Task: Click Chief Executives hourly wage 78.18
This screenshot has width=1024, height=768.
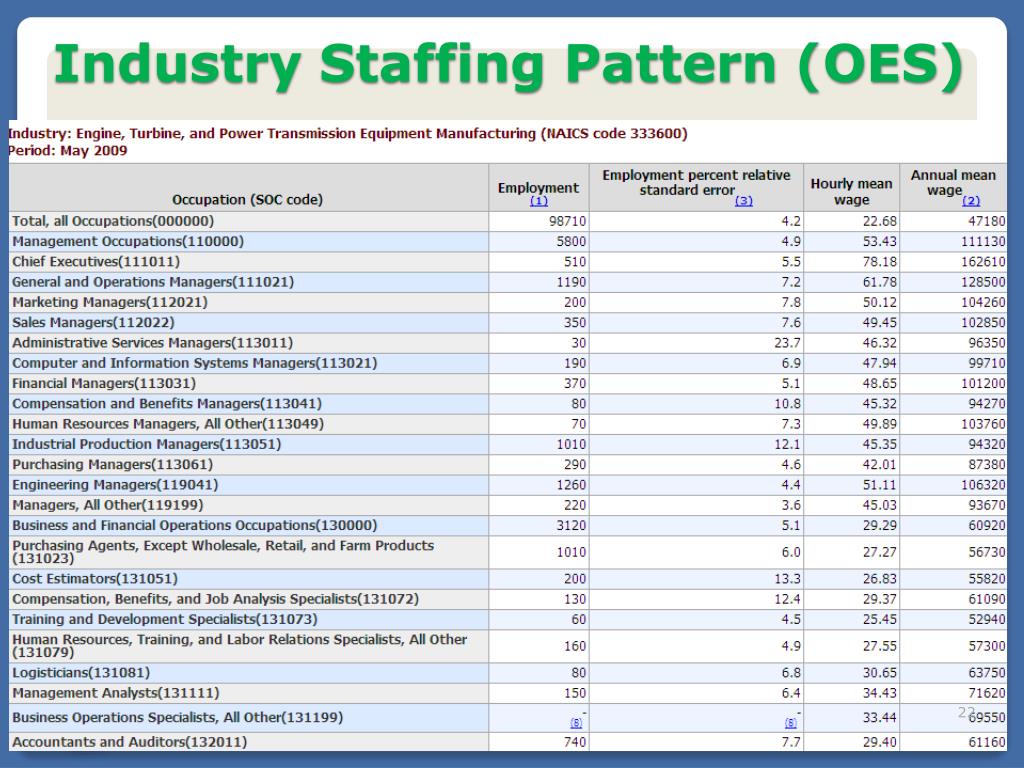Action: pyautogui.click(x=880, y=262)
